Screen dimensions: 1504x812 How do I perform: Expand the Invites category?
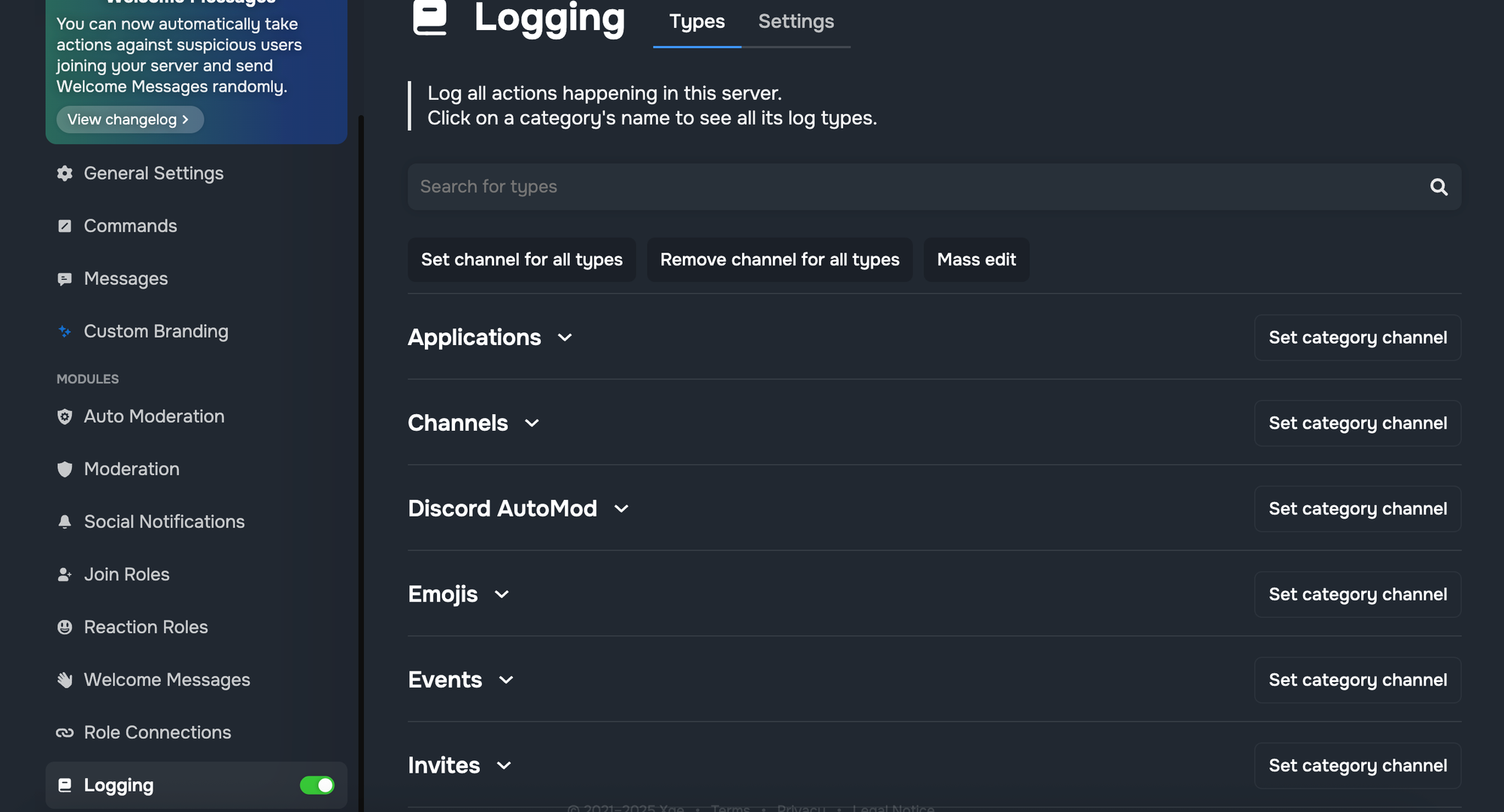(504, 765)
